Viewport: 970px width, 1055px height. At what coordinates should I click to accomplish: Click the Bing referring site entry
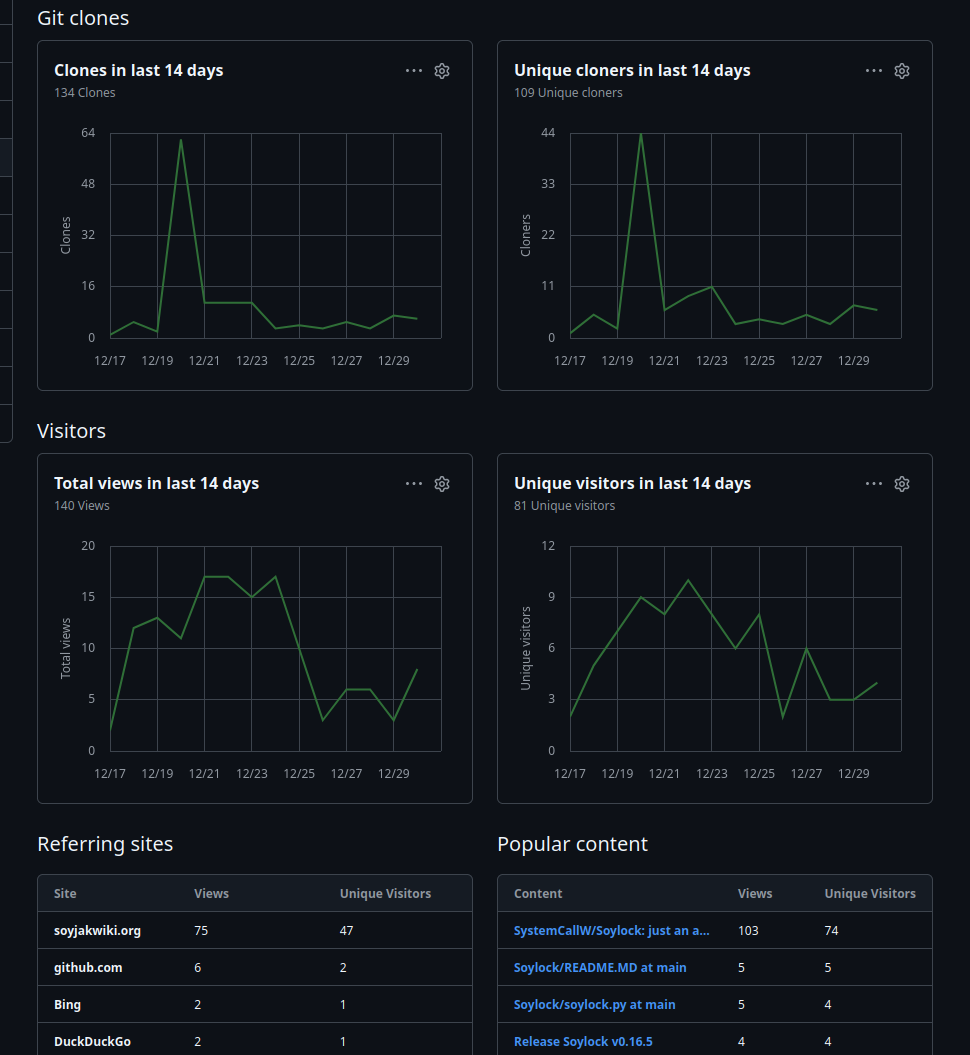68,1004
